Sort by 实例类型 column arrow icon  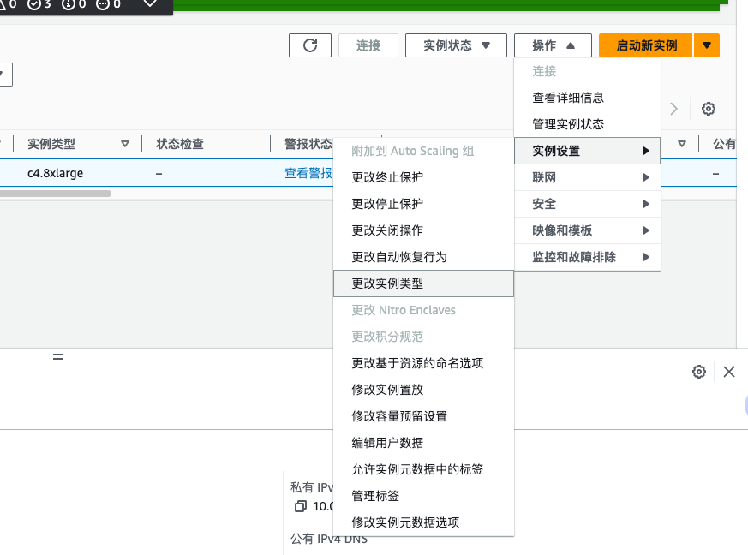pos(125,144)
